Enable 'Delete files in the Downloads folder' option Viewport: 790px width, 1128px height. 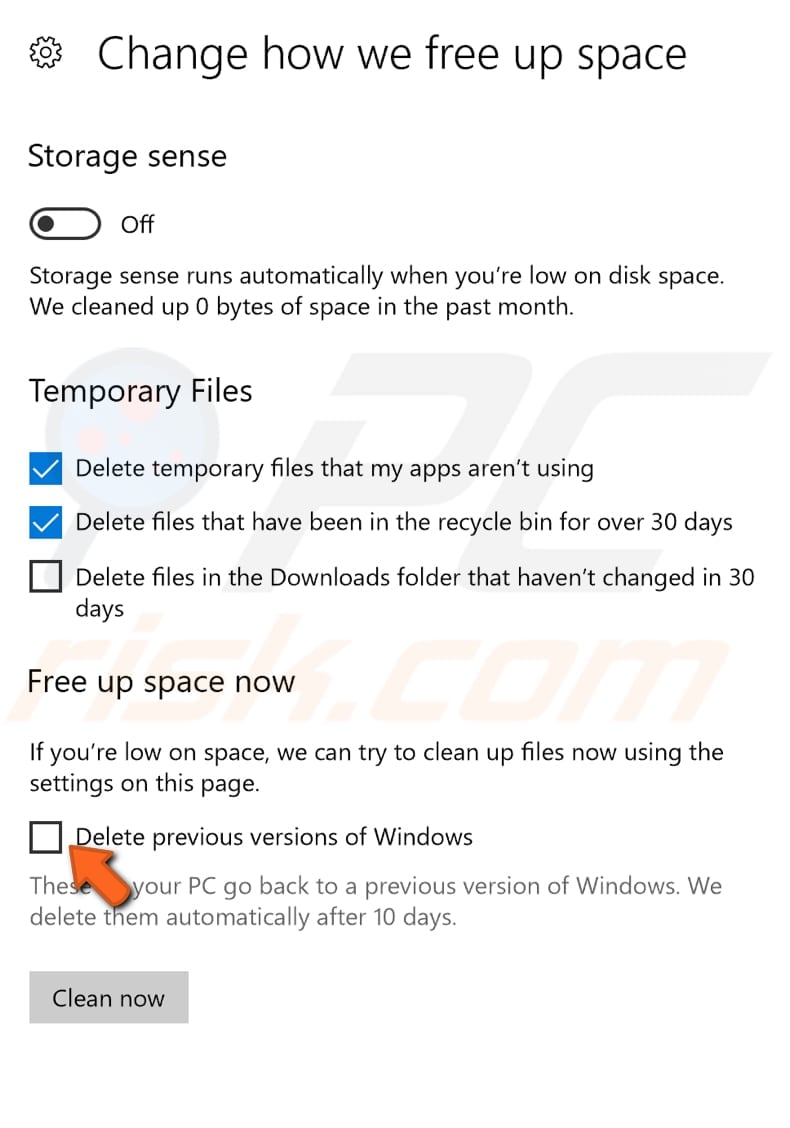44,577
